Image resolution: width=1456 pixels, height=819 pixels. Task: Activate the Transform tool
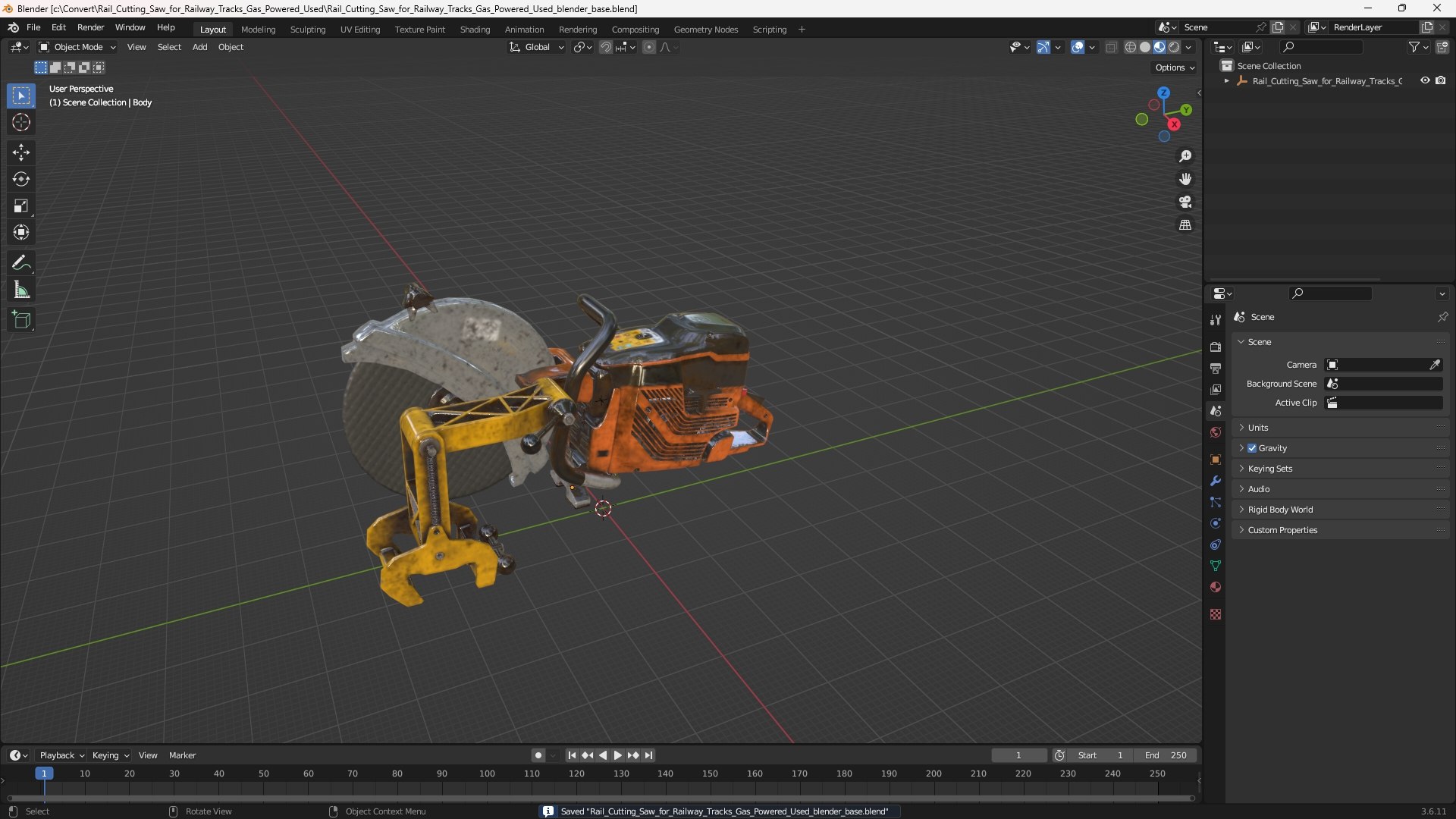tap(21, 232)
